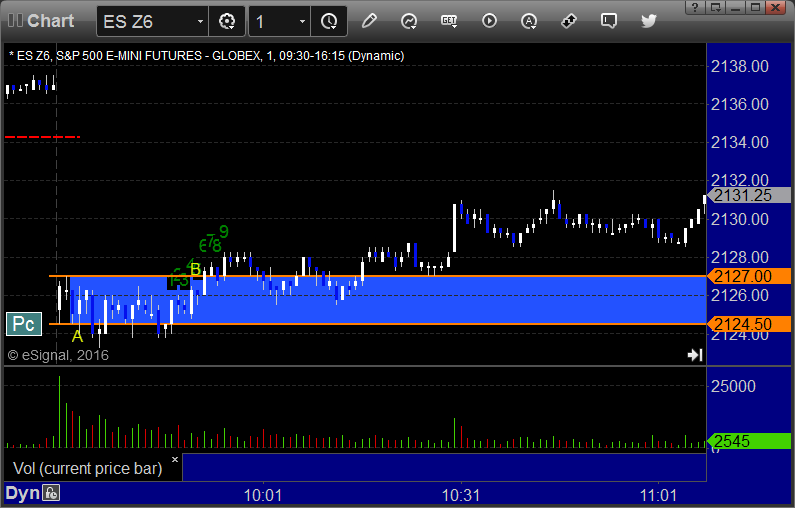Click the 11:01 time axis label

tap(658, 495)
